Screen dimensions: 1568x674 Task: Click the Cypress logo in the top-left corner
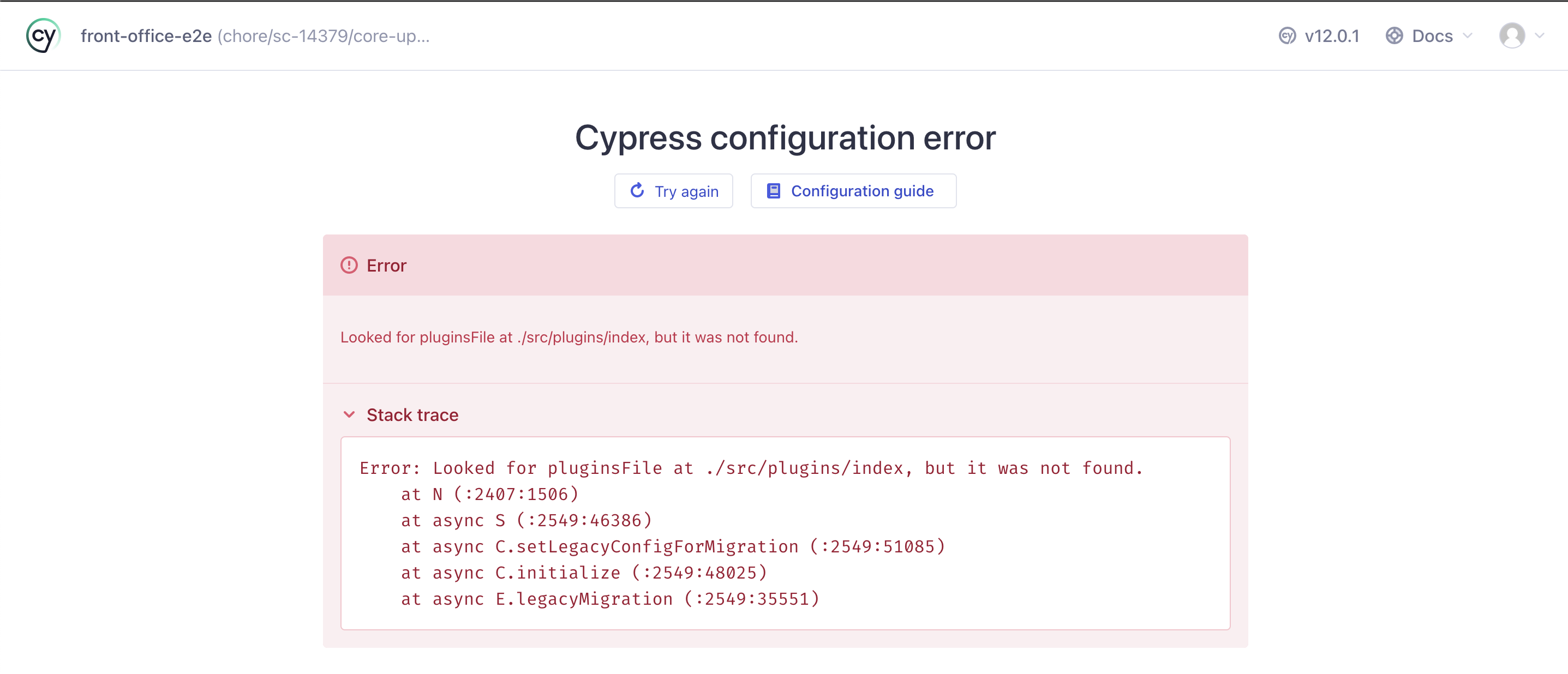pyautogui.click(x=42, y=35)
